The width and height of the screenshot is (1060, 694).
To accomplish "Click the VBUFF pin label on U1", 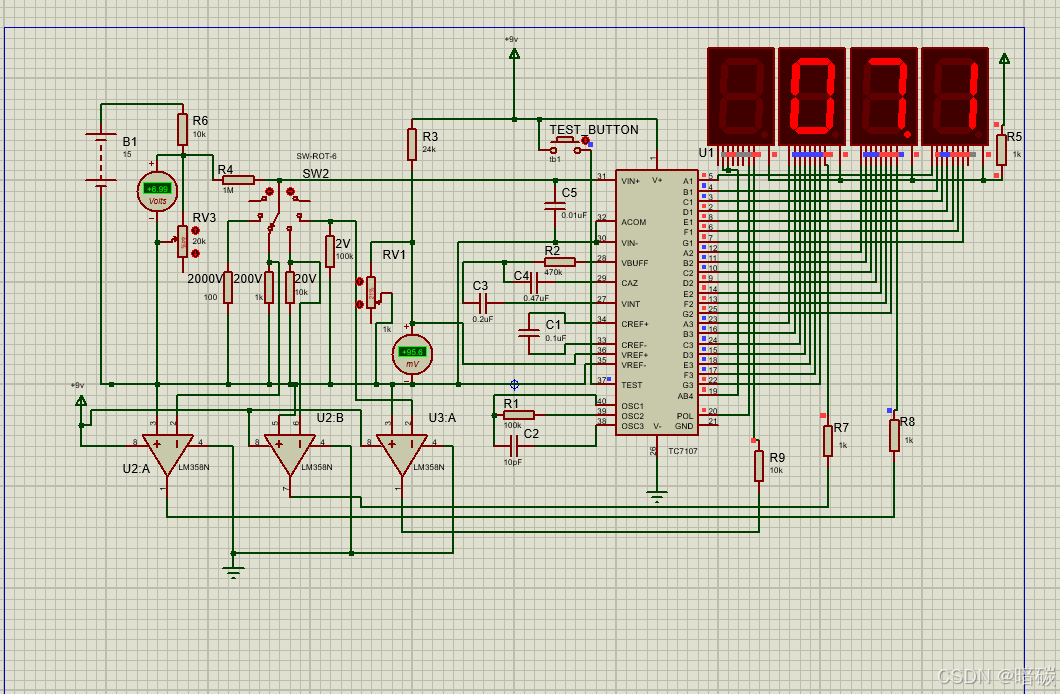I will click(635, 263).
